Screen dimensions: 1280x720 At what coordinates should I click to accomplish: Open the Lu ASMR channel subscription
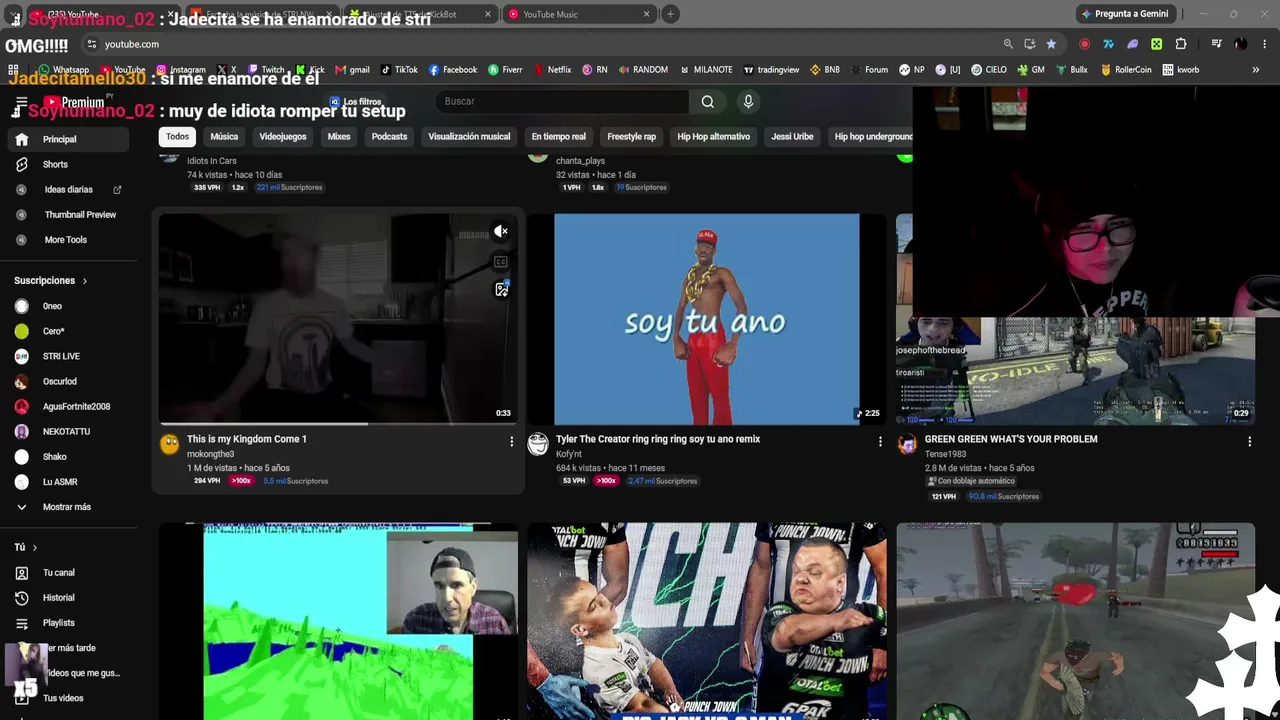point(66,482)
